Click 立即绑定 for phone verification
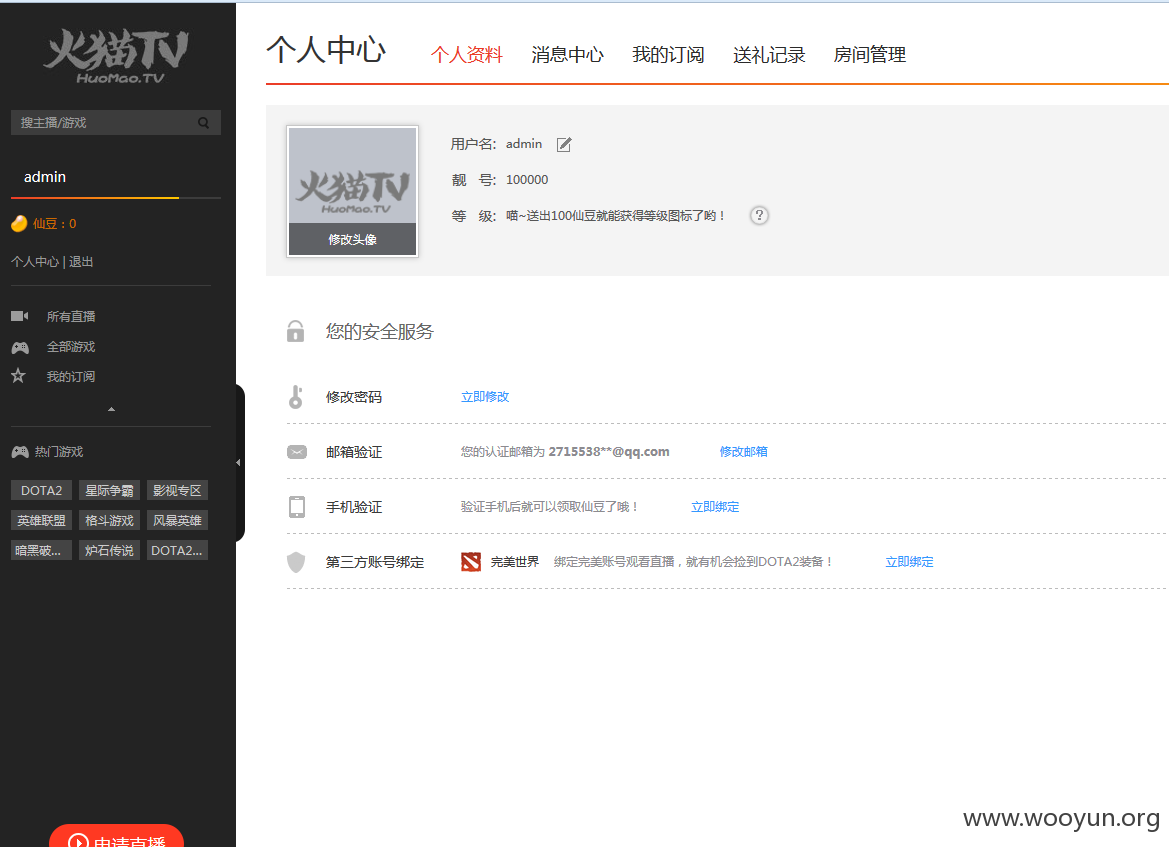 coord(715,507)
